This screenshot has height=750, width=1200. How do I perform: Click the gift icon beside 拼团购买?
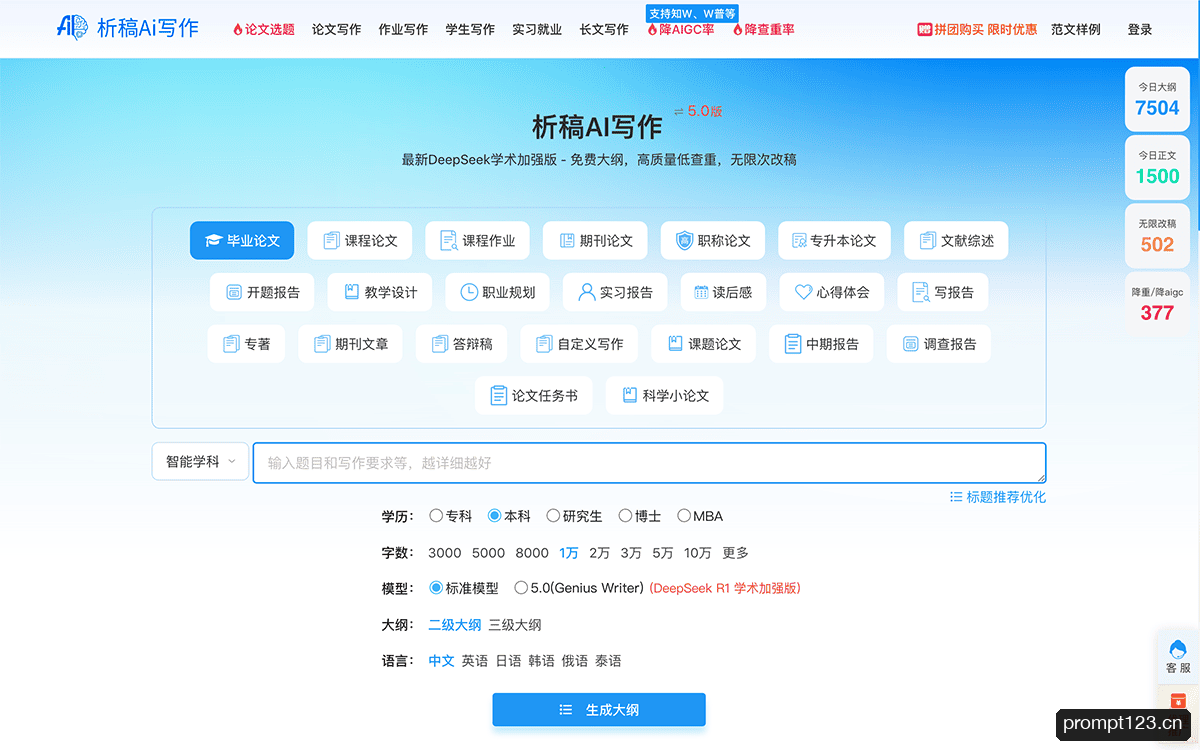pos(924,30)
